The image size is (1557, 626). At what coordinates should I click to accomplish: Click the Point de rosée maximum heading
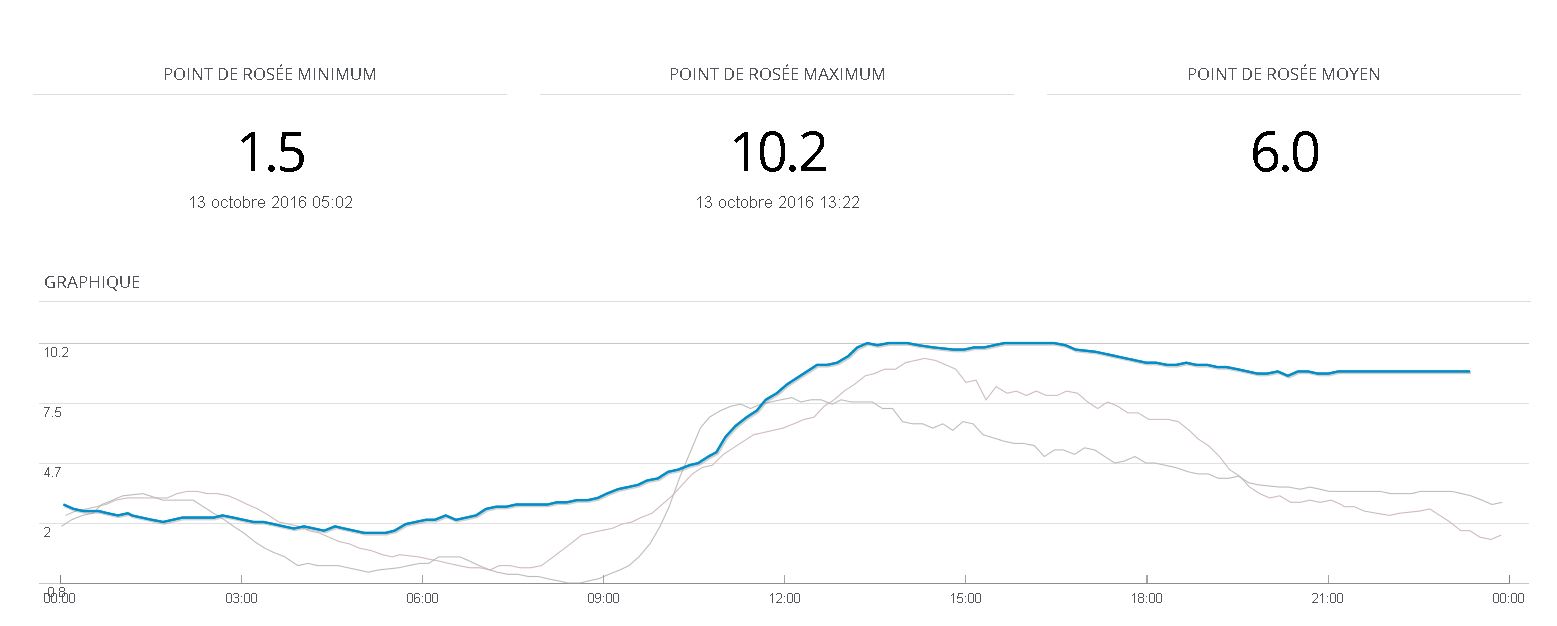click(x=777, y=74)
